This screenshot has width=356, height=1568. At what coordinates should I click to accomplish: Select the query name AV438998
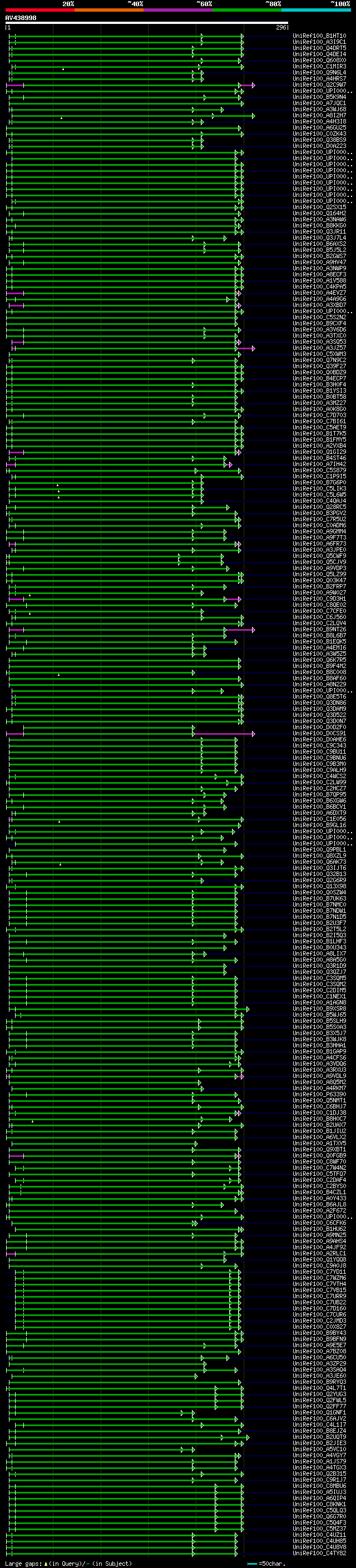tap(21, 18)
